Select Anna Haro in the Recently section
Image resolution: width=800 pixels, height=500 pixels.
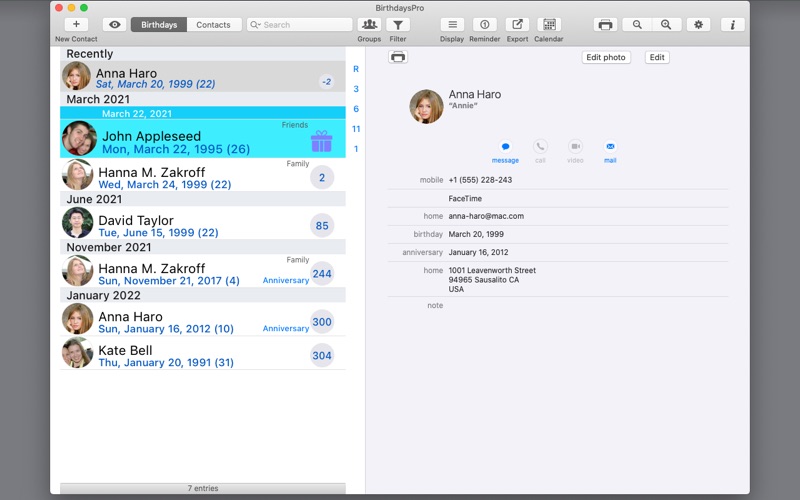tap(203, 77)
